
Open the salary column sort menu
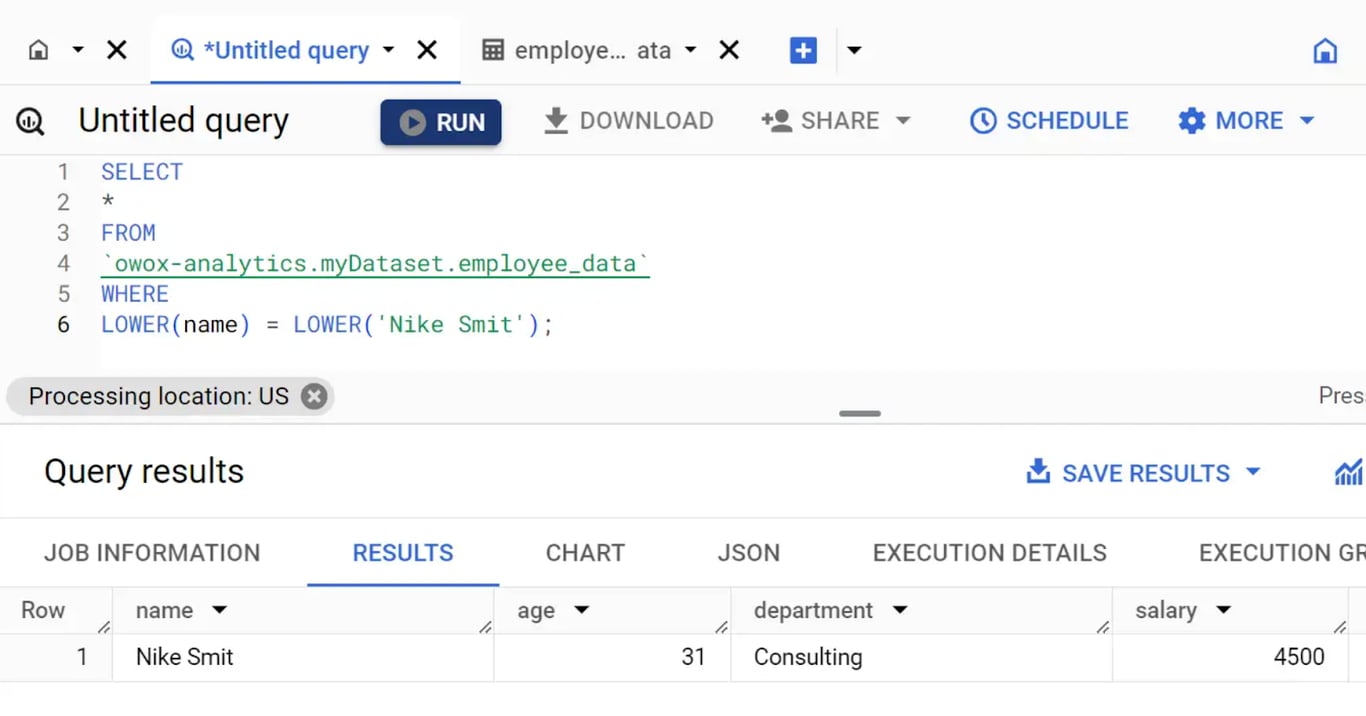pos(1223,610)
